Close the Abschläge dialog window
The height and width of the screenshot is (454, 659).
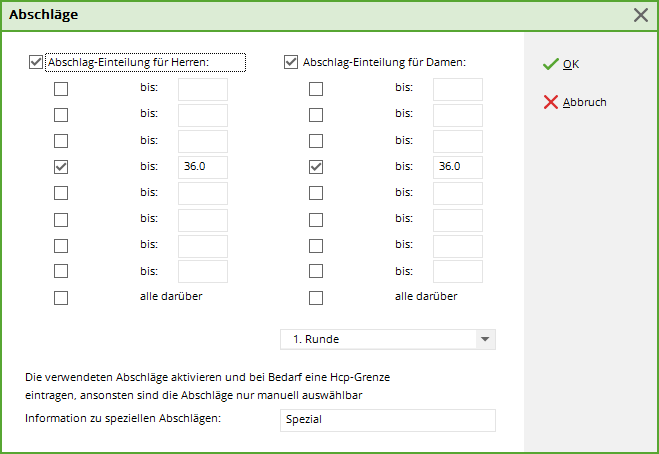641,15
